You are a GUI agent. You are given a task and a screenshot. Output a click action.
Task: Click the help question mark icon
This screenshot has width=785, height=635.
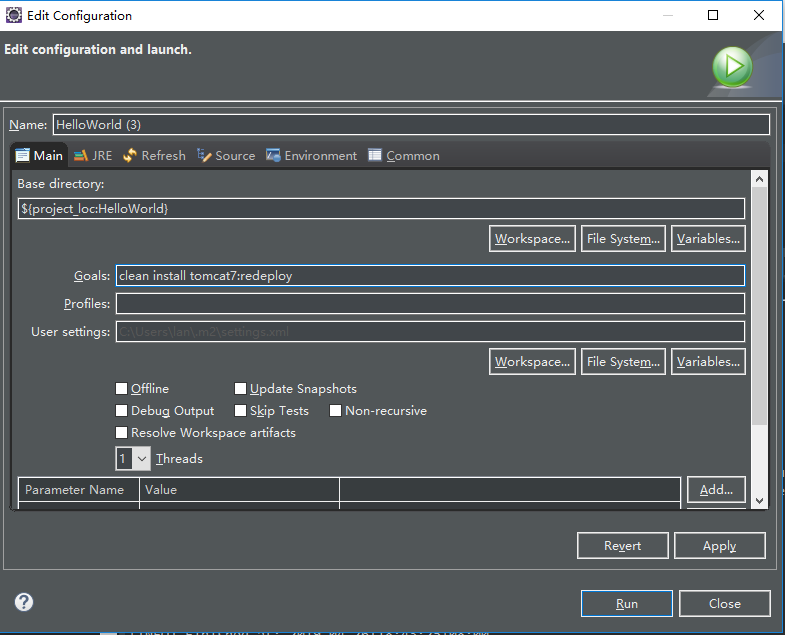click(24, 602)
